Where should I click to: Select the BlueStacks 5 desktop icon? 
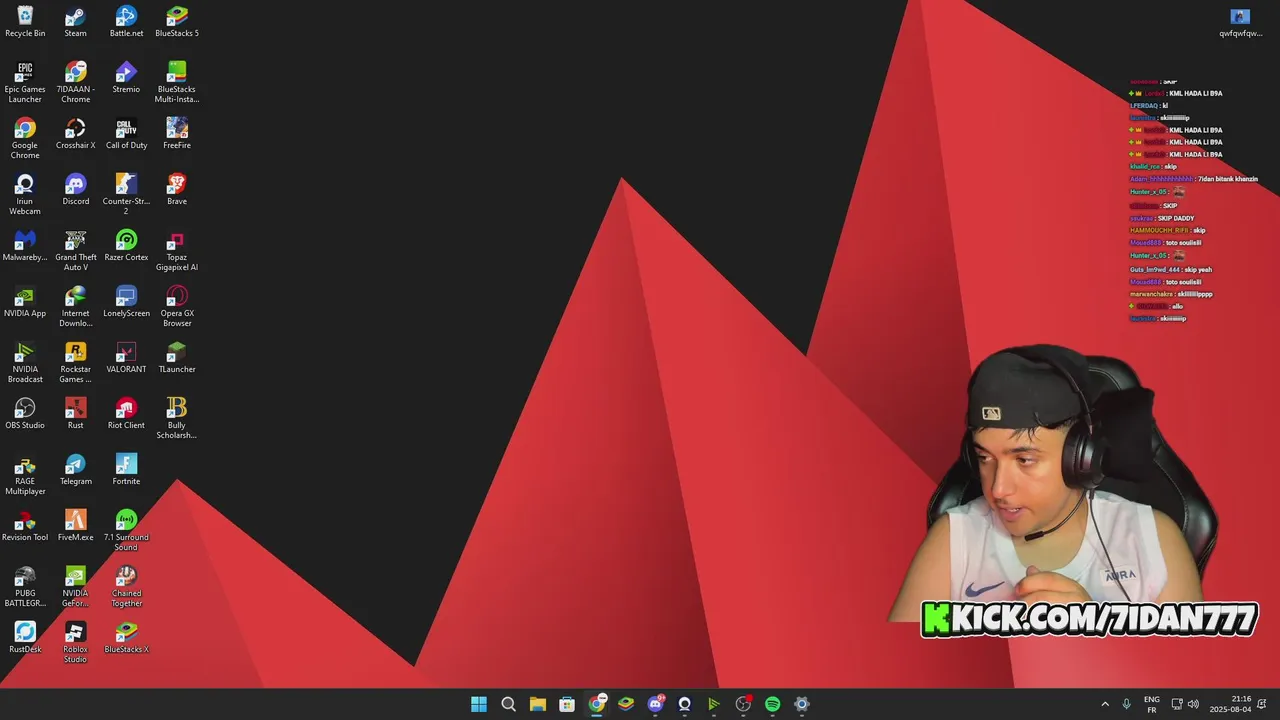tap(177, 22)
